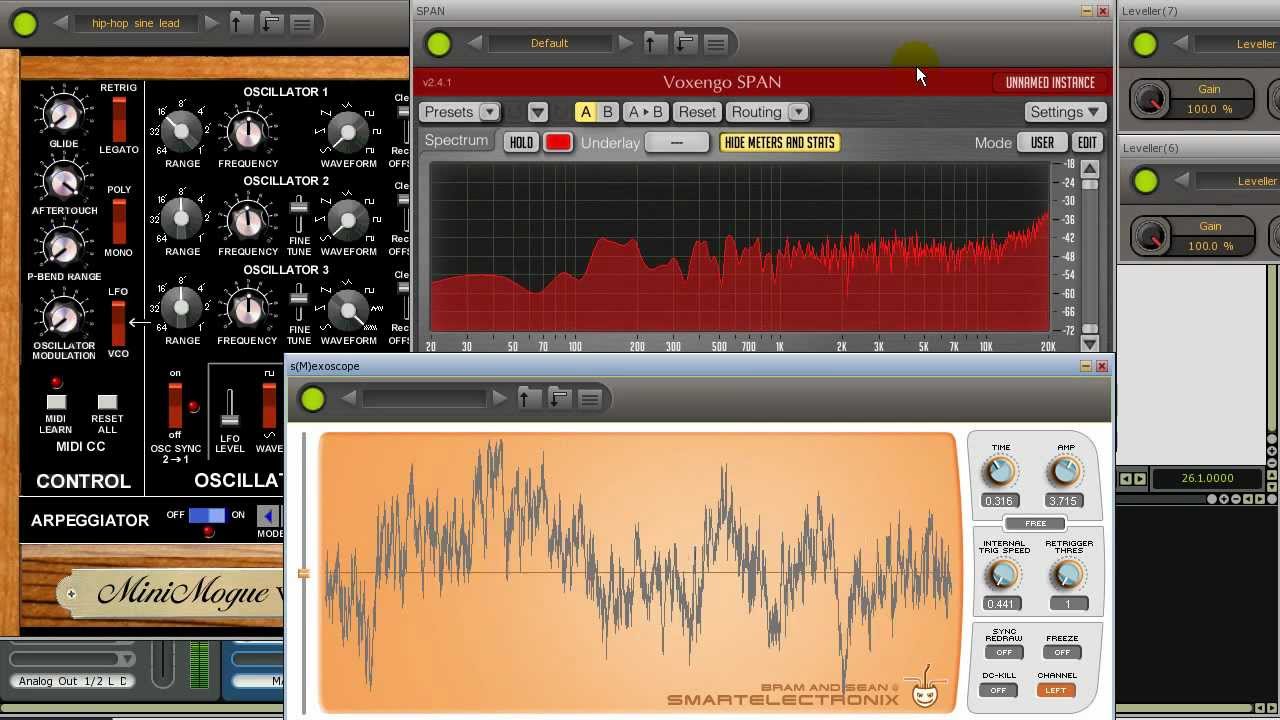This screenshot has height=720, width=1280.
Task: Open s(M)exoscope plugin menu list icon
Action: (x=589, y=399)
